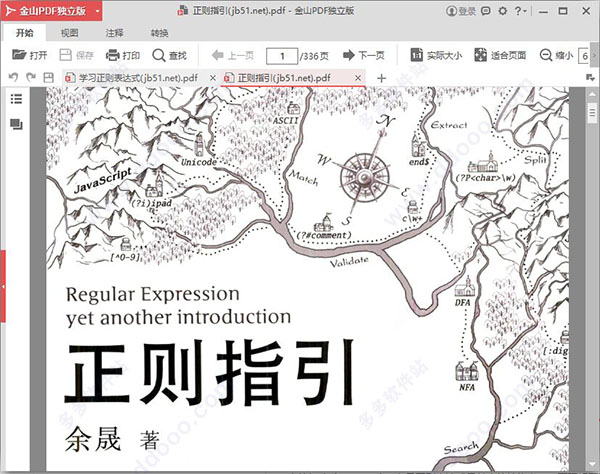Switch to the 开始 ribbon tab

coord(24,33)
